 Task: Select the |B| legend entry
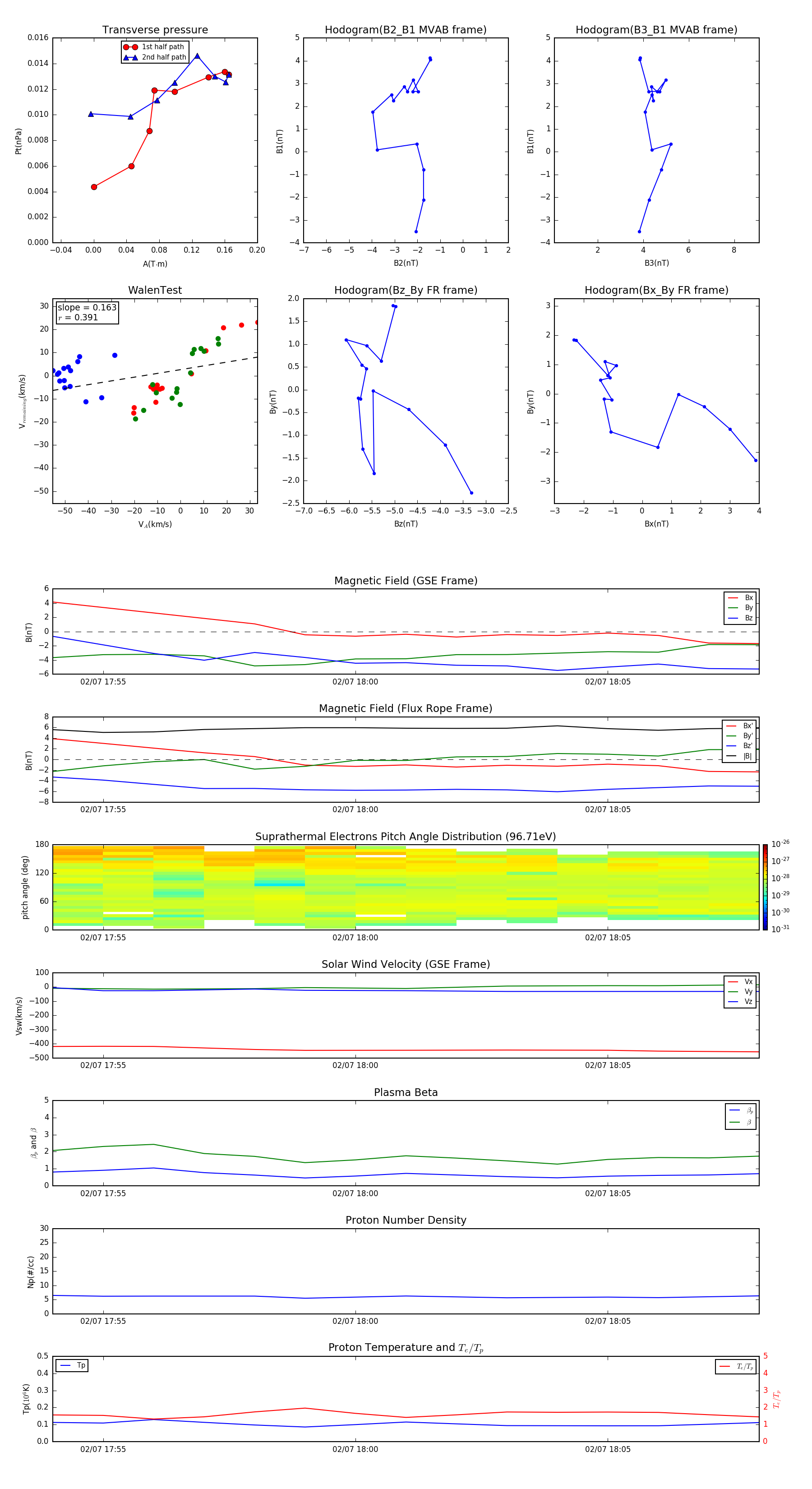click(740, 756)
